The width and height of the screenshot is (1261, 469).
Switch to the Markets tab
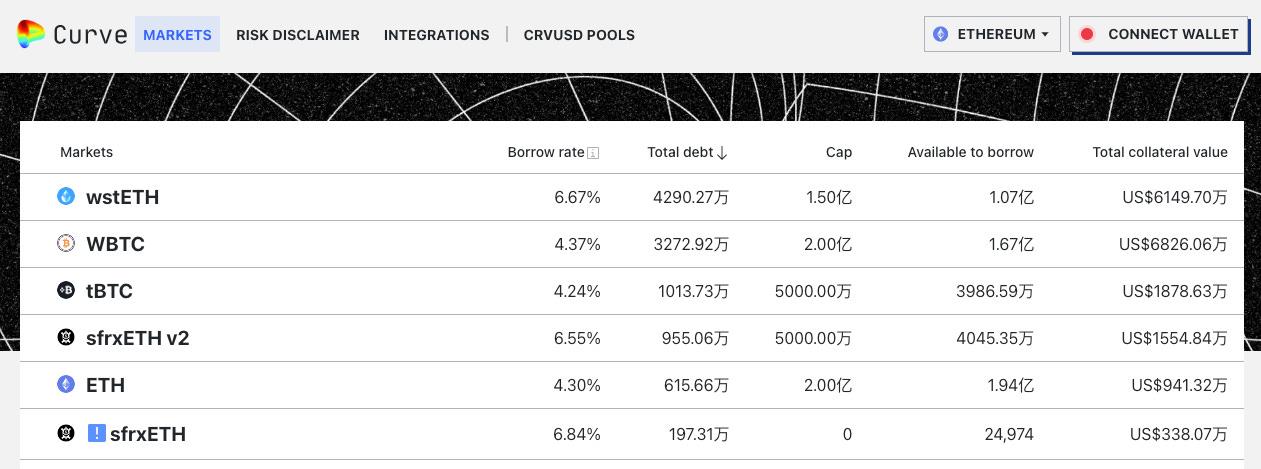tap(177, 34)
